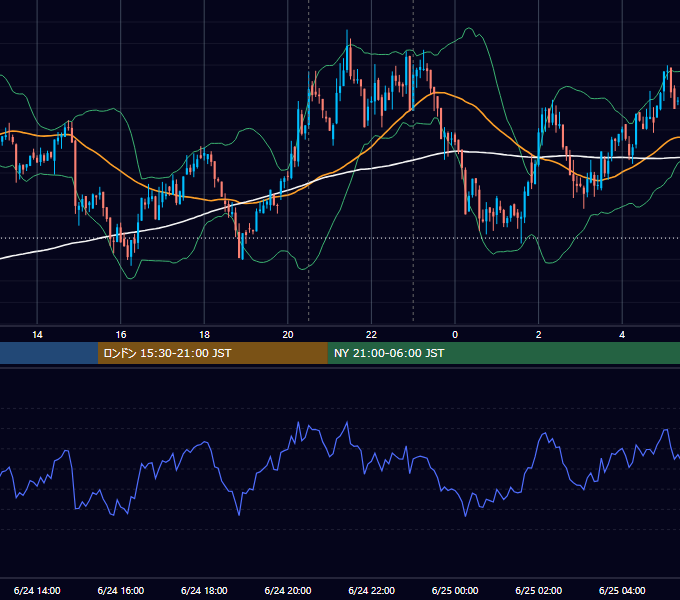This screenshot has width=680, height=600.
Task: Click the 4 hour label on chart axis
Action: tap(622, 335)
